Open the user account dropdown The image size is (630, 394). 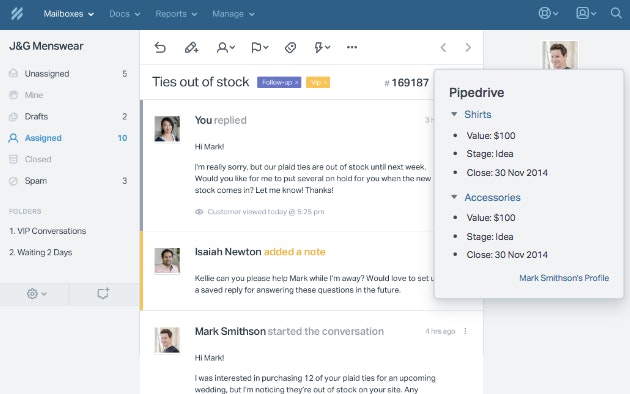pos(586,13)
